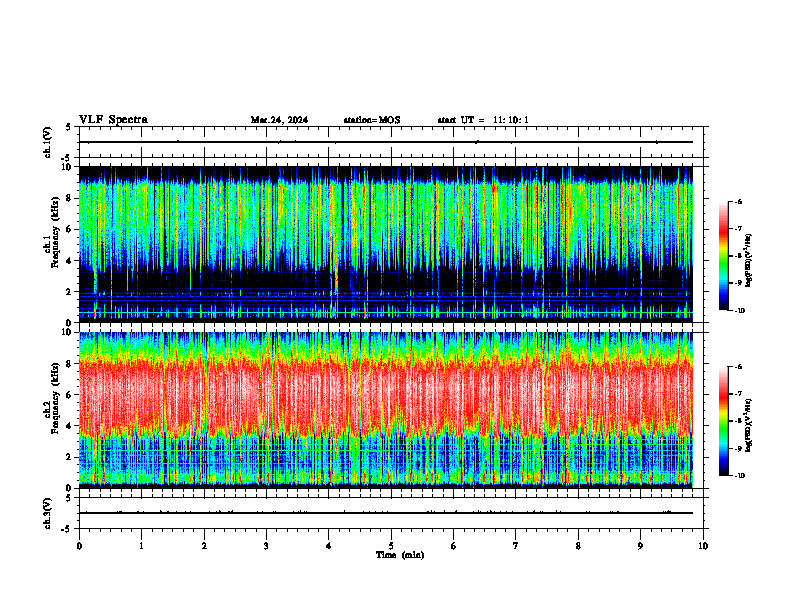Click the 'start UT = 11:10:1' text
This screenshot has height=612, width=792.
(483, 120)
